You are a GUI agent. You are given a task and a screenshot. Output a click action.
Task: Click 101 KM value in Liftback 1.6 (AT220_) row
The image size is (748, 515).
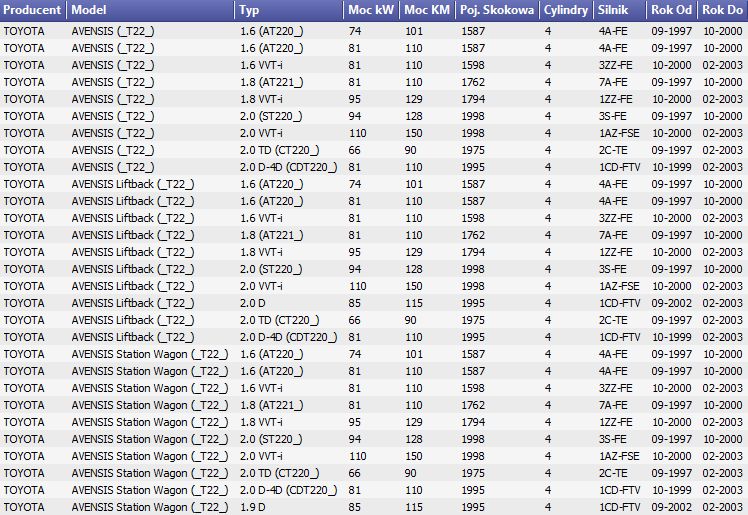point(414,184)
